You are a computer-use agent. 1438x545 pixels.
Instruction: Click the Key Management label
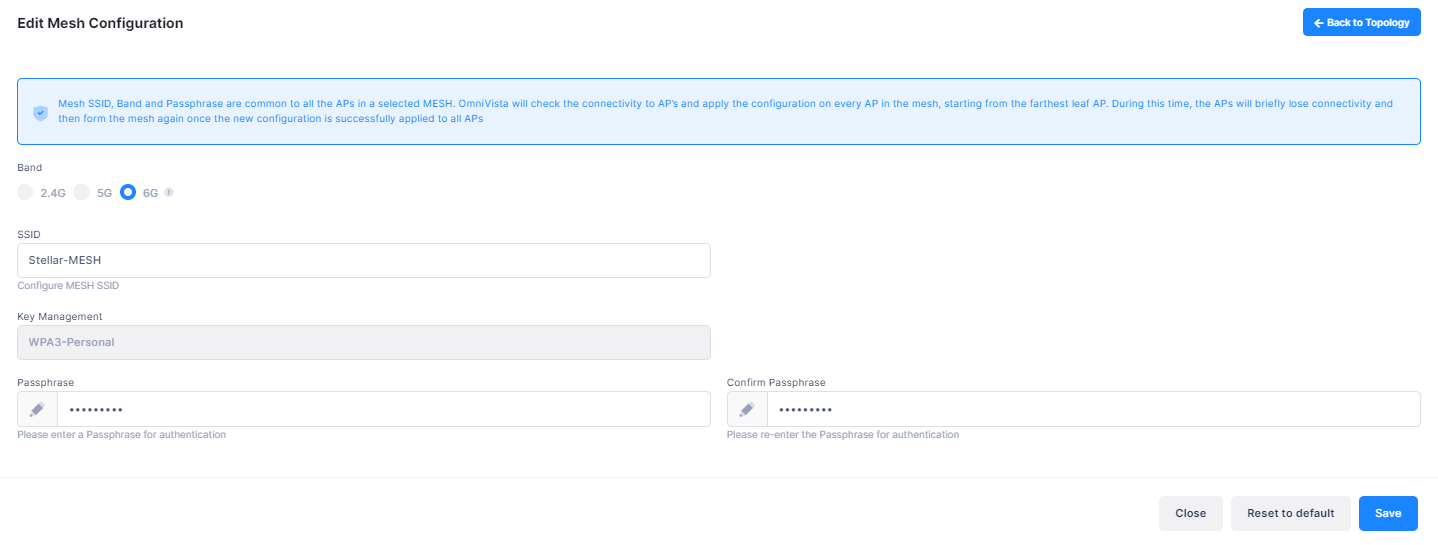coord(60,317)
